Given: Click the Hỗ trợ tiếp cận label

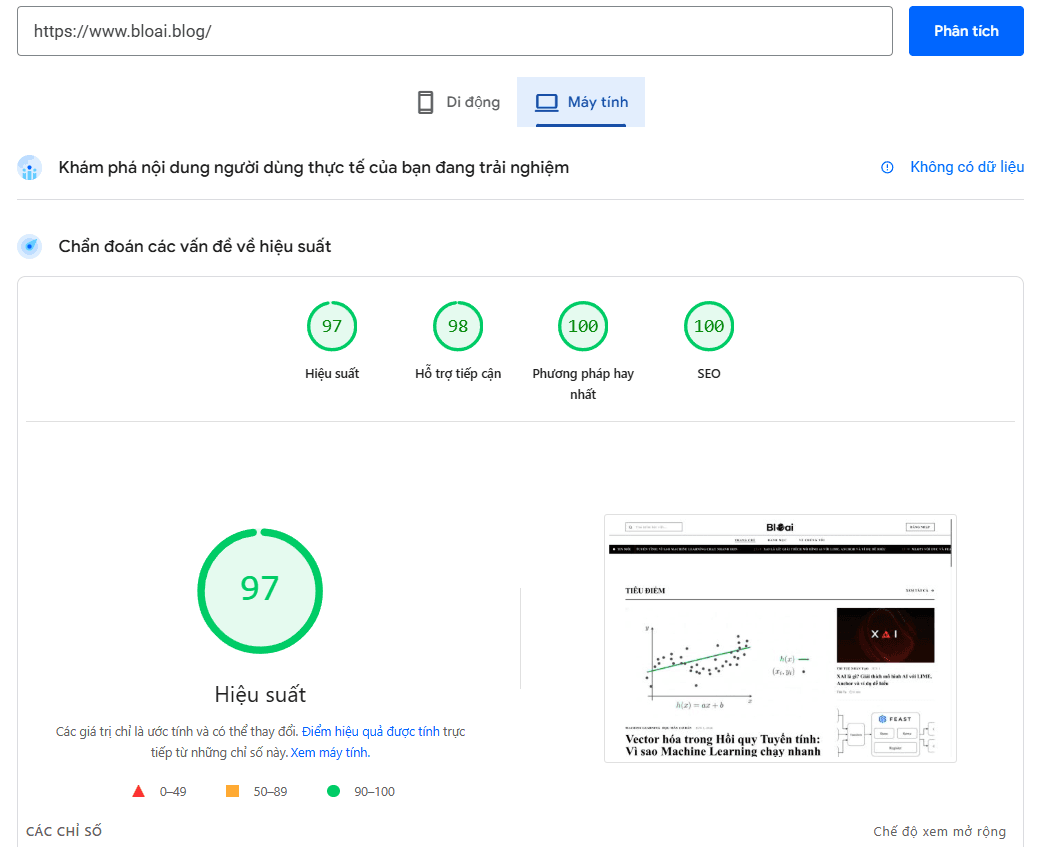Looking at the screenshot, I should click(x=458, y=373).
